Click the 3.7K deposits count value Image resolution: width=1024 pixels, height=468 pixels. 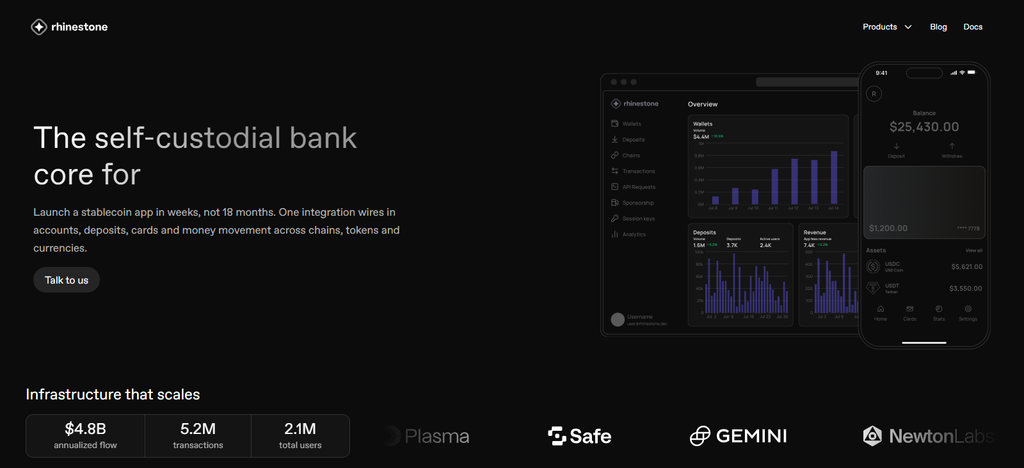coord(732,245)
